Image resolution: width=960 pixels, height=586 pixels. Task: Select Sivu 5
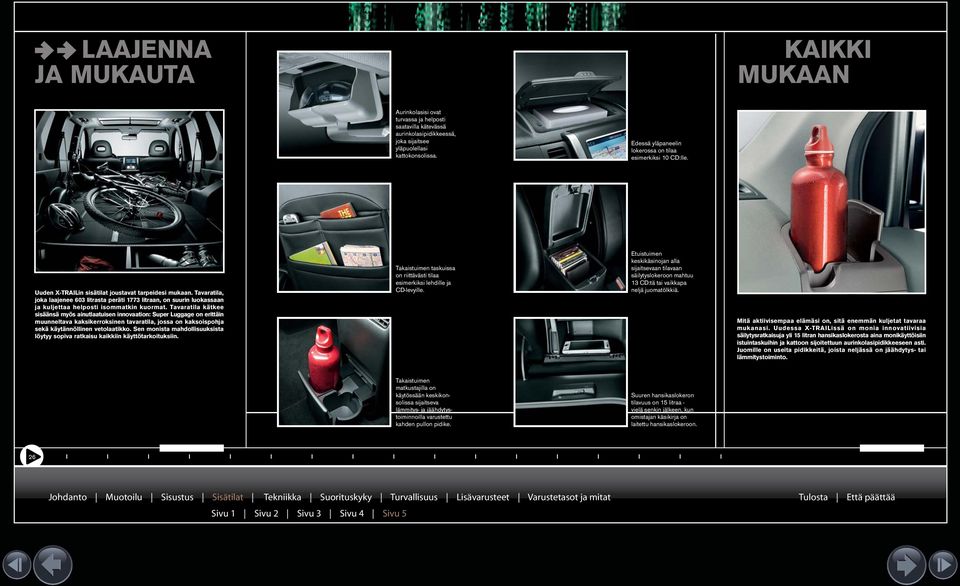tap(394, 514)
